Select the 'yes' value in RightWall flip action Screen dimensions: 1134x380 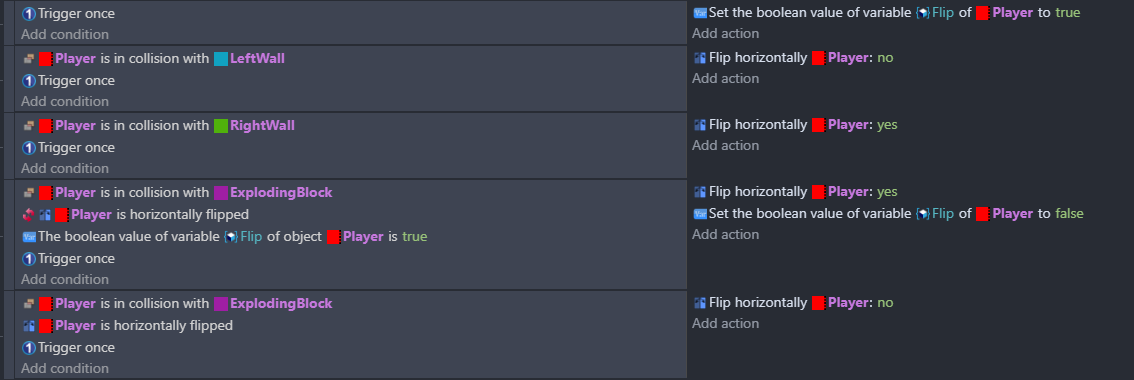point(887,124)
